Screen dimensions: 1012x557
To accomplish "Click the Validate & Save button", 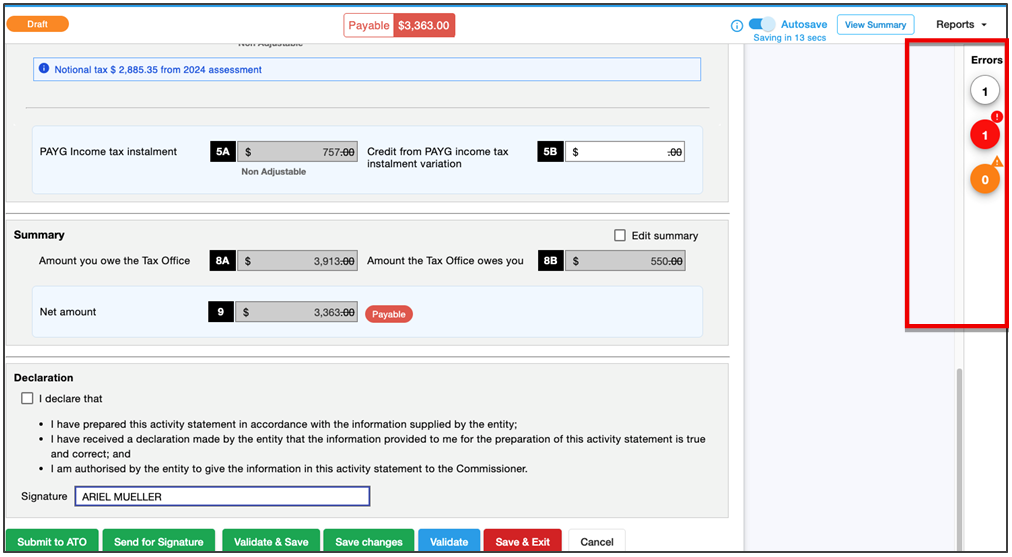I will (271, 542).
